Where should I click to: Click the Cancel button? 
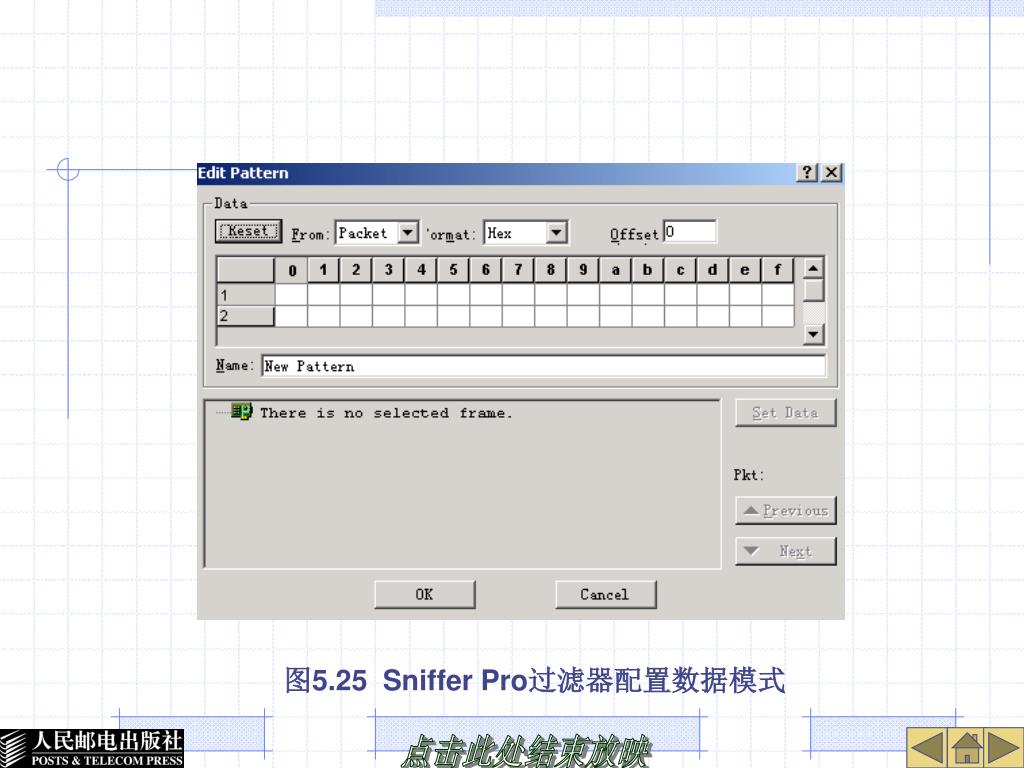[605, 594]
